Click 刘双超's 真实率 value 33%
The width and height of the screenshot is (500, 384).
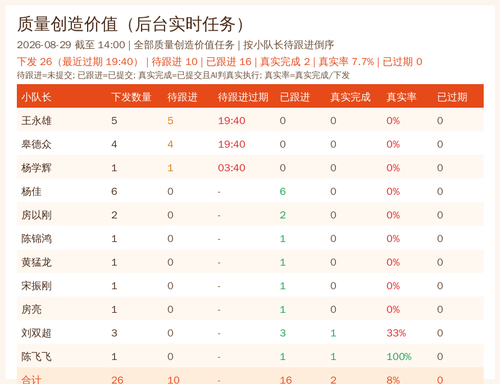[x=396, y=333]
